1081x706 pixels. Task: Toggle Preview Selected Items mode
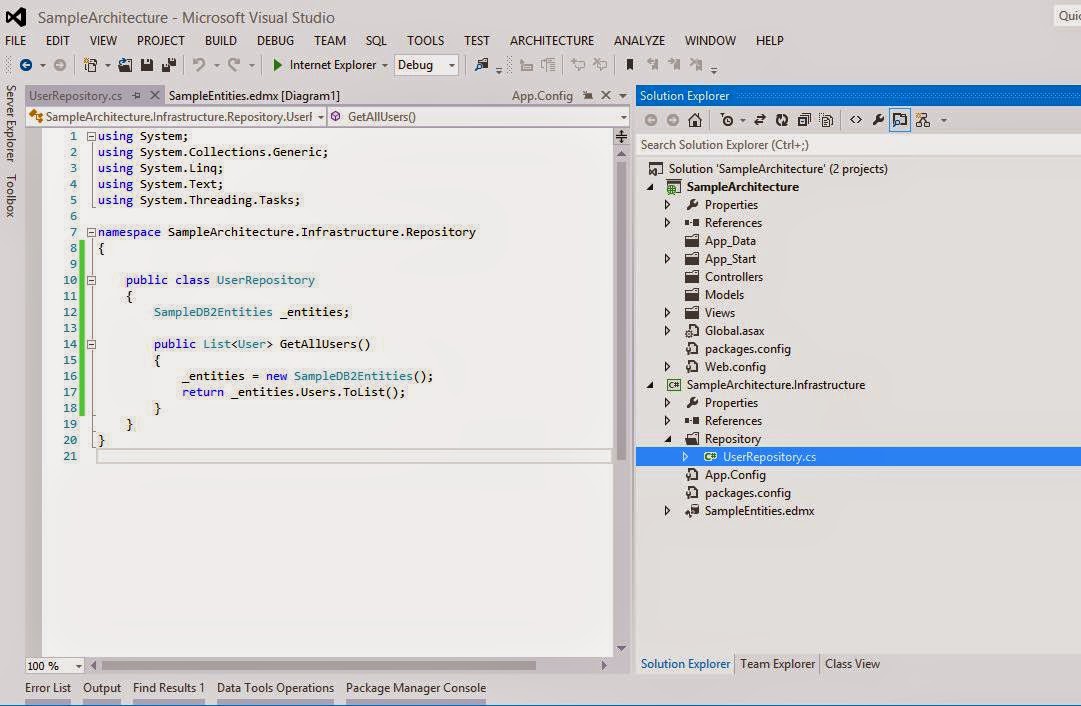[x=899, y=119]
